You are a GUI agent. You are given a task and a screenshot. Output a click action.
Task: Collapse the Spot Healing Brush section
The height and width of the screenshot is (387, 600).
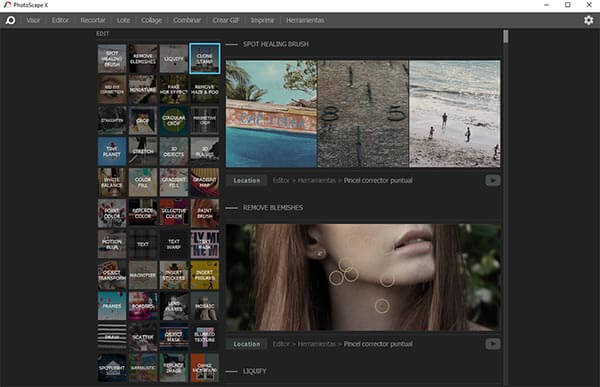232,44
